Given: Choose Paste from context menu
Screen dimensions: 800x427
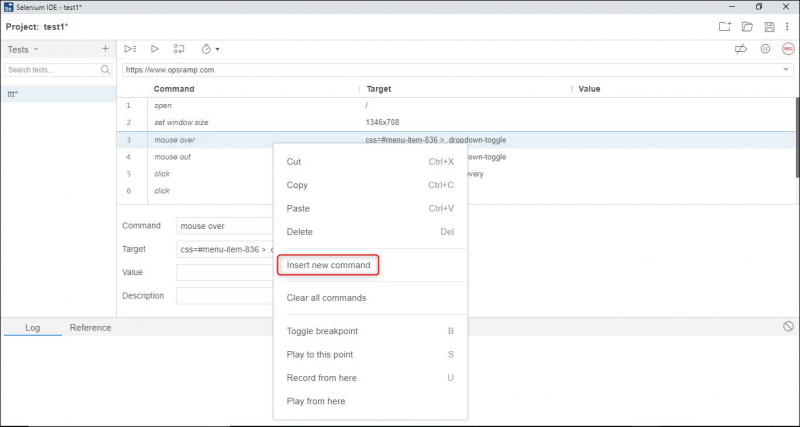Looking at the screenshot, I should coord(370,209).
